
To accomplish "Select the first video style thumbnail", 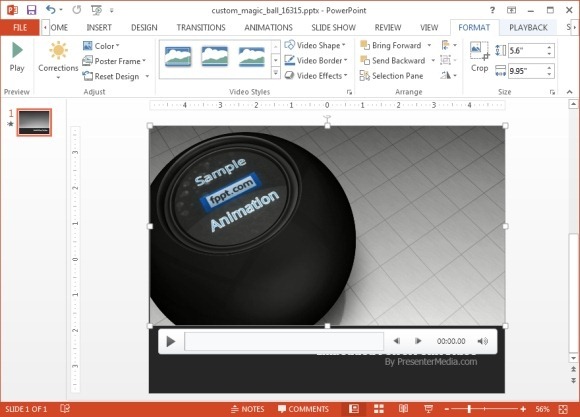I will 178,57.
